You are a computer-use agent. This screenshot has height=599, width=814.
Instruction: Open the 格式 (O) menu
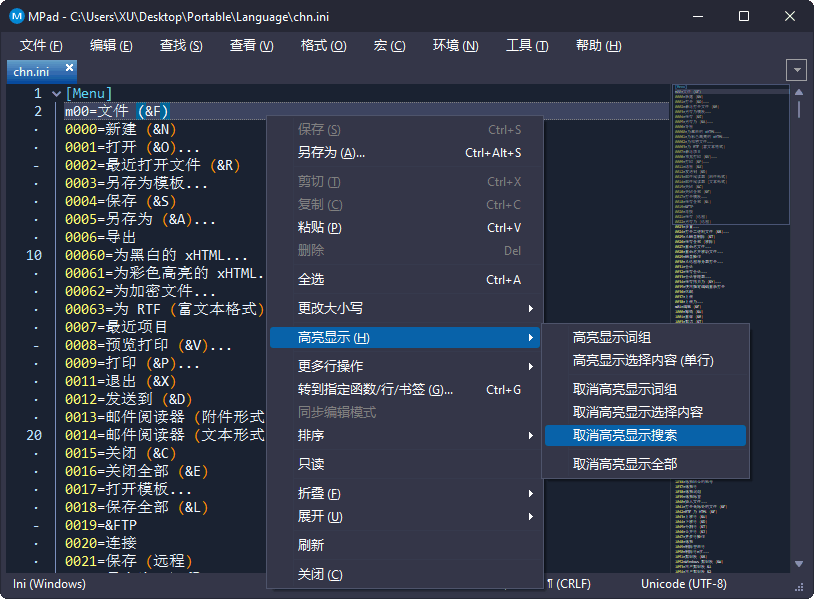323,46
